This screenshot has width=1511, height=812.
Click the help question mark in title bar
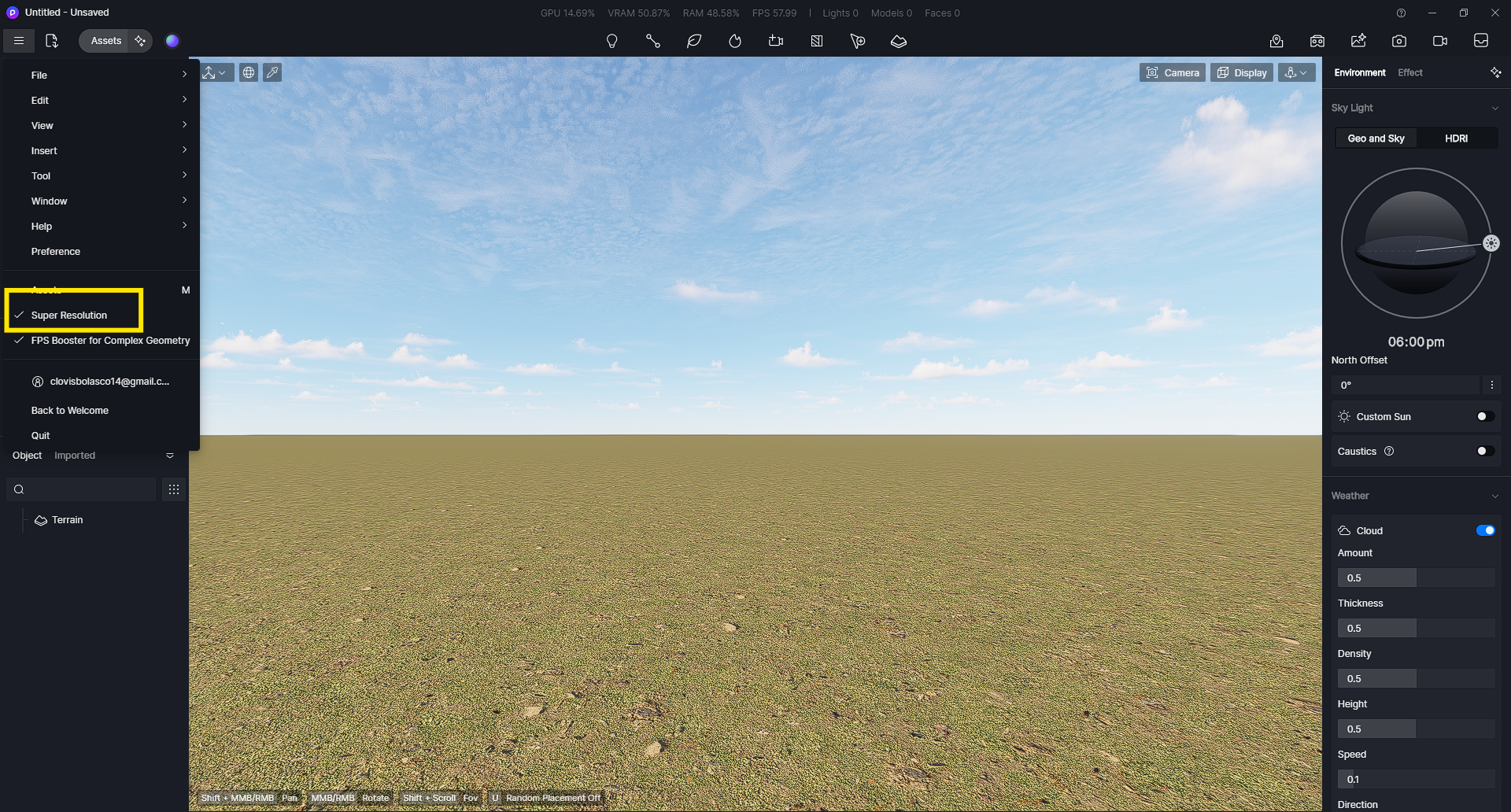coord(1401,13)
